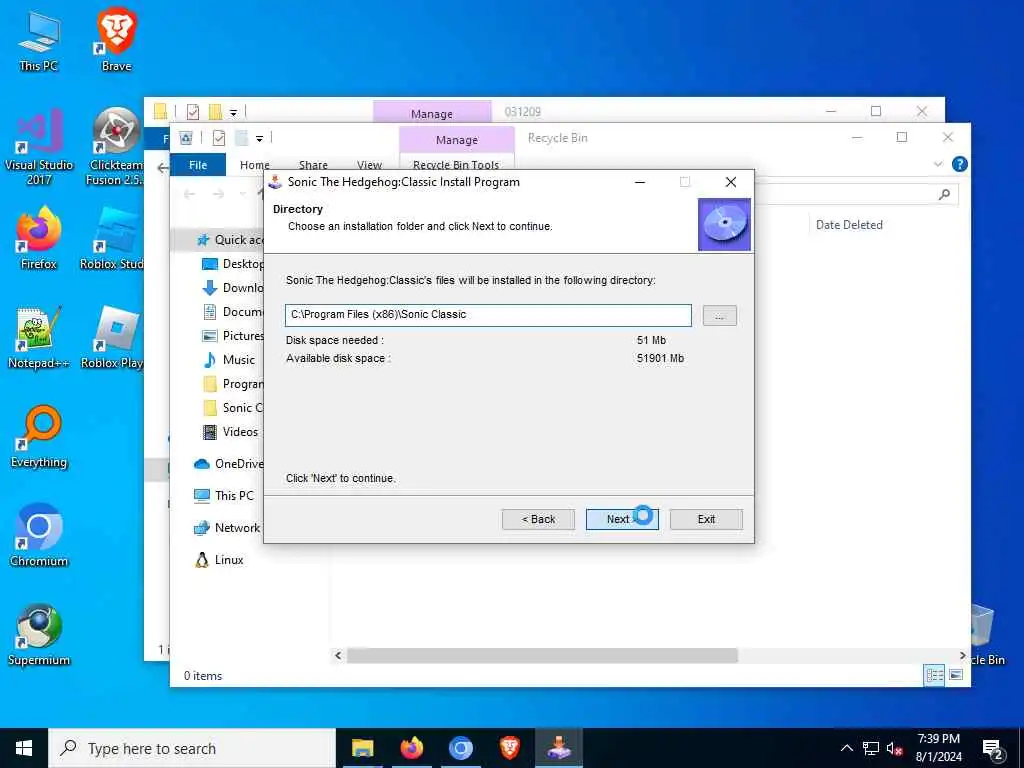Select installer icon on the taskbar
The width and height of the screenshot is (1024, 768).
pyautogui.click(x=559, y=748)
